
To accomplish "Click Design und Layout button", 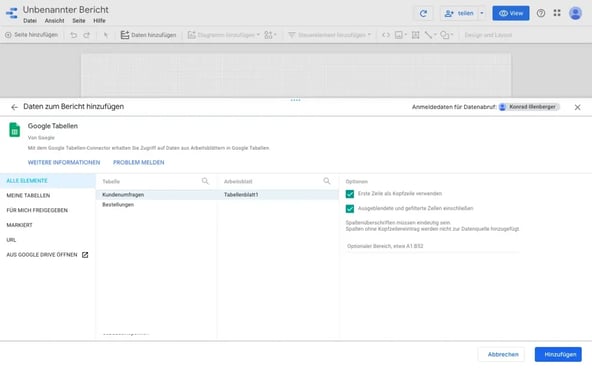I will (x=488, y=35).
